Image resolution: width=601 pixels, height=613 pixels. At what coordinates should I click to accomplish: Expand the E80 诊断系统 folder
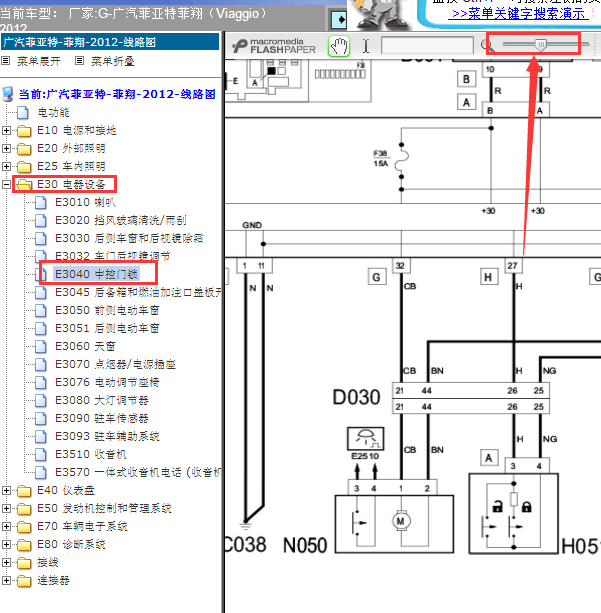tap(6, 544)
